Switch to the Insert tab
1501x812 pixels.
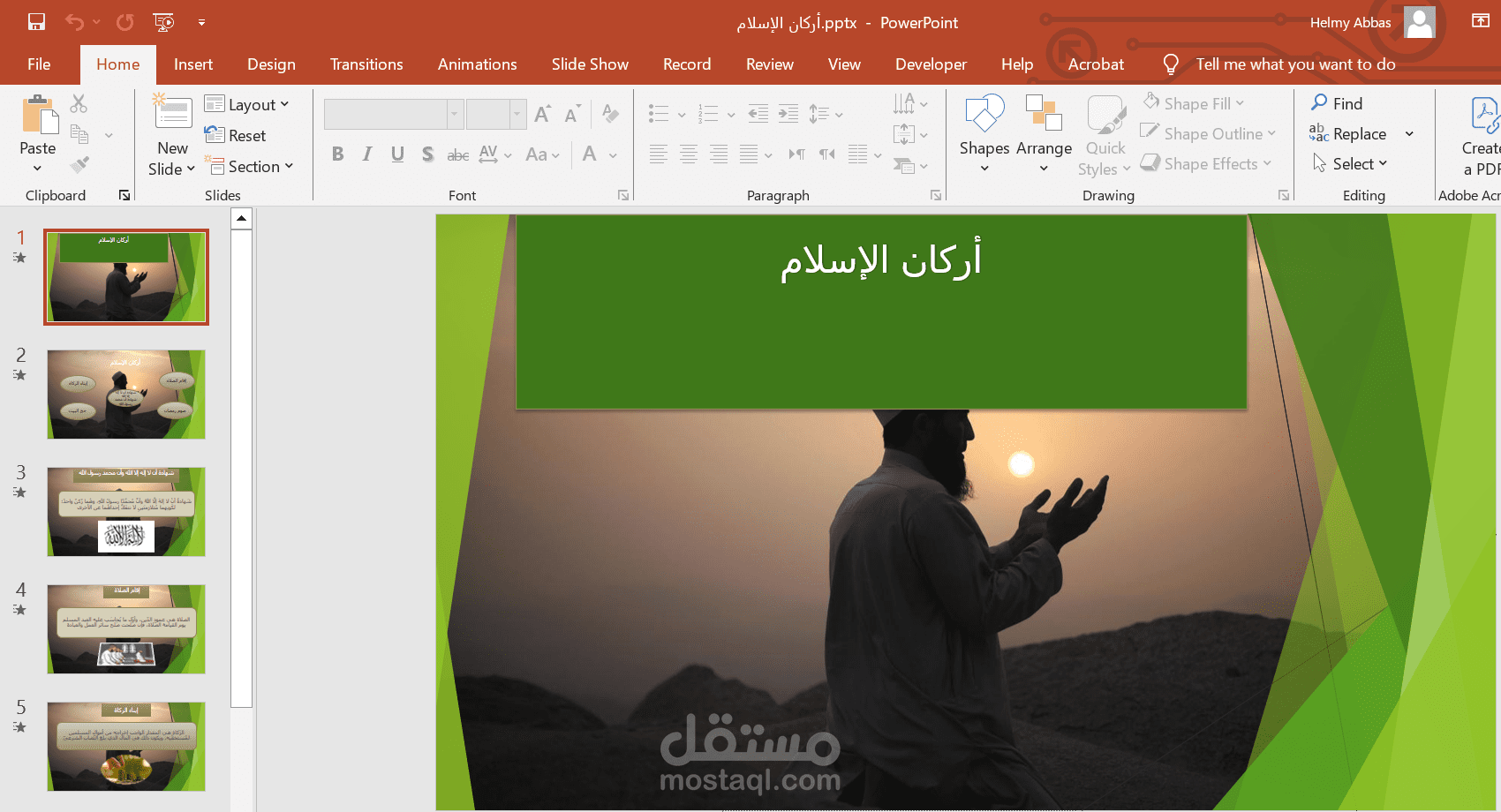point(193,64)
